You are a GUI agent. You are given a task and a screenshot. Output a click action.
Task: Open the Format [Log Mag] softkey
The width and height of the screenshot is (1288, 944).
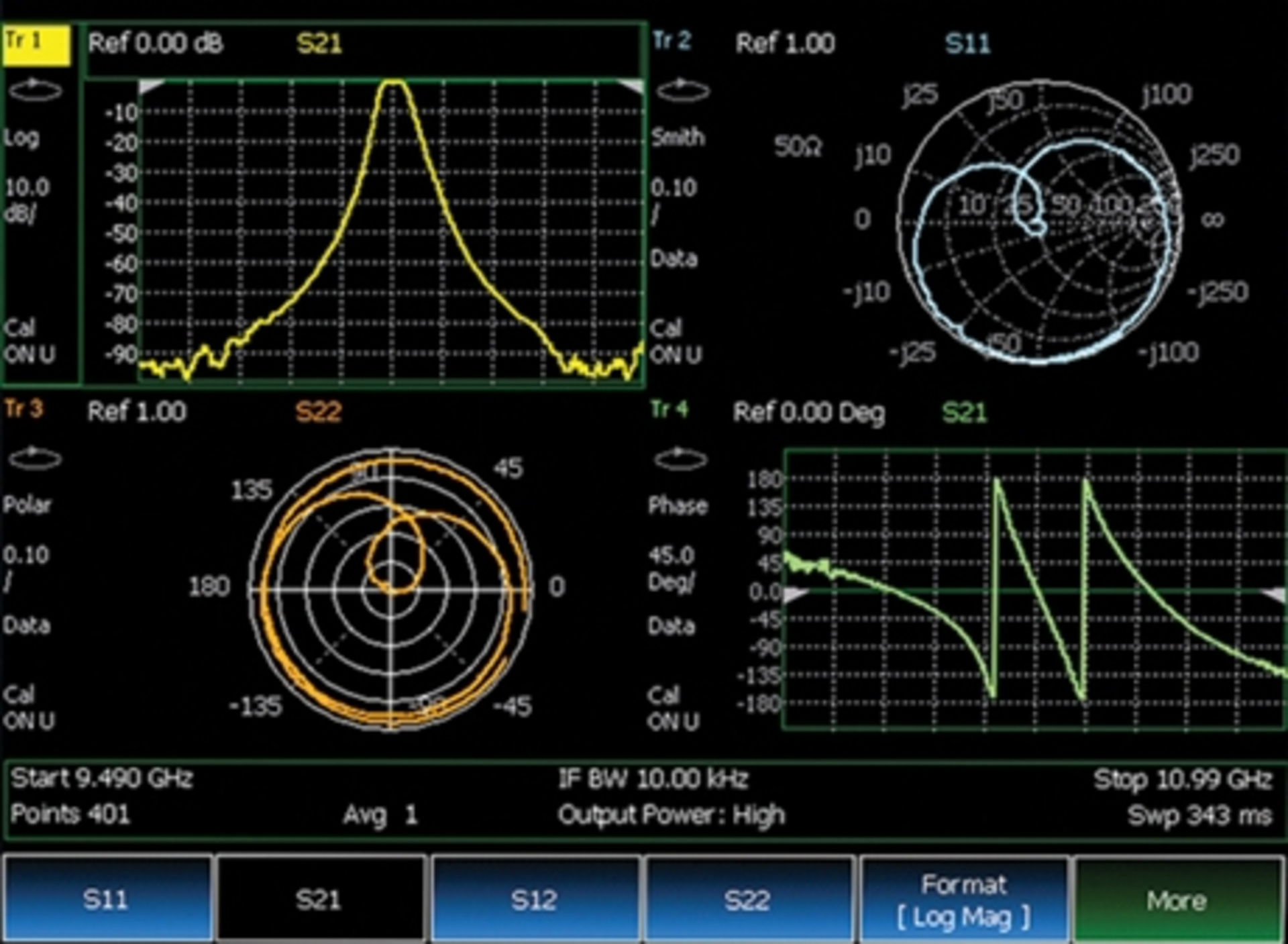[963, 900]
